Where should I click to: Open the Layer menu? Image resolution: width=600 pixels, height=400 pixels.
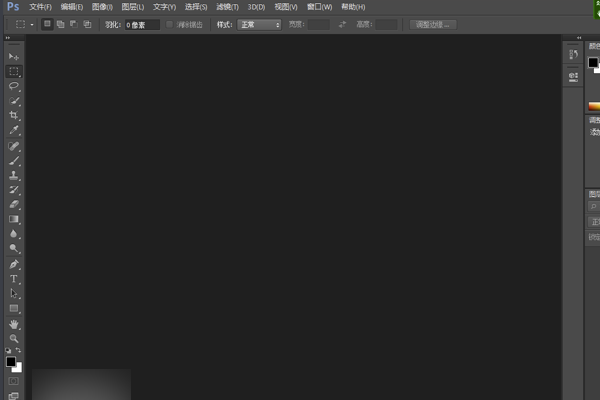133,7
